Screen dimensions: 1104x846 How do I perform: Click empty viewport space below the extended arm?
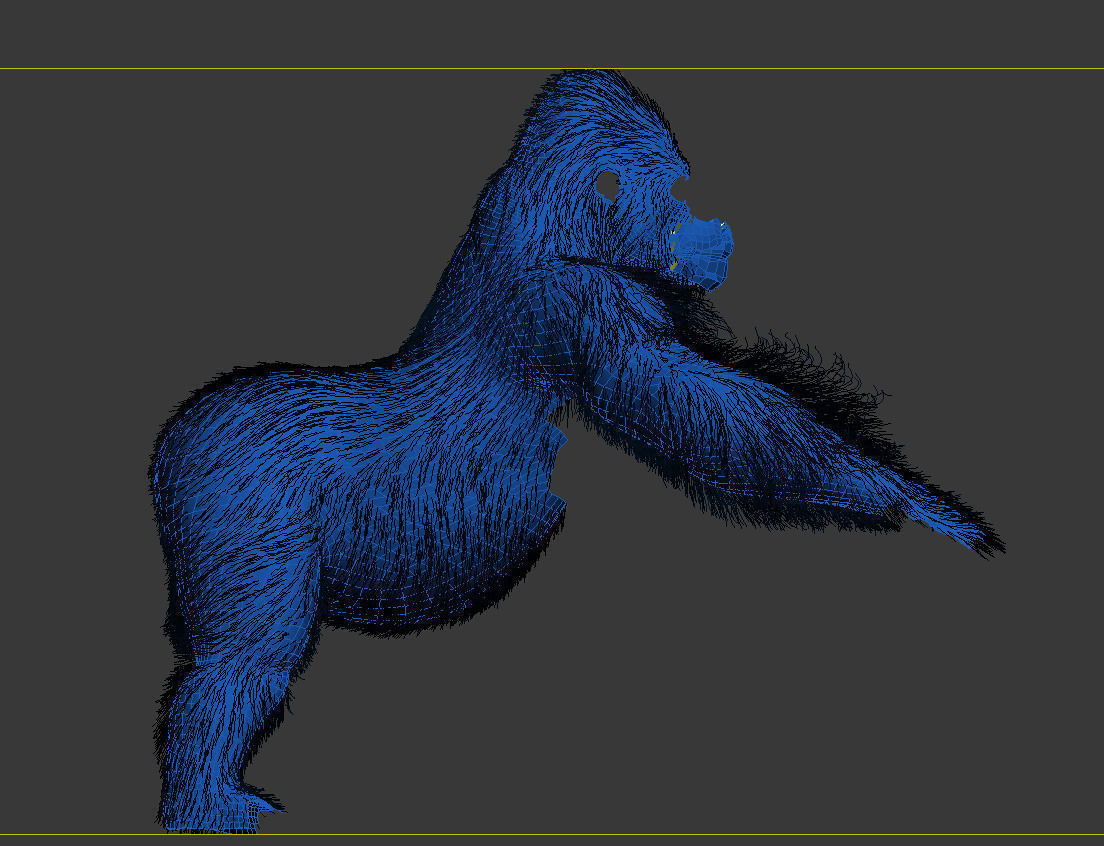pyautogui.click(x=750, y=650)
